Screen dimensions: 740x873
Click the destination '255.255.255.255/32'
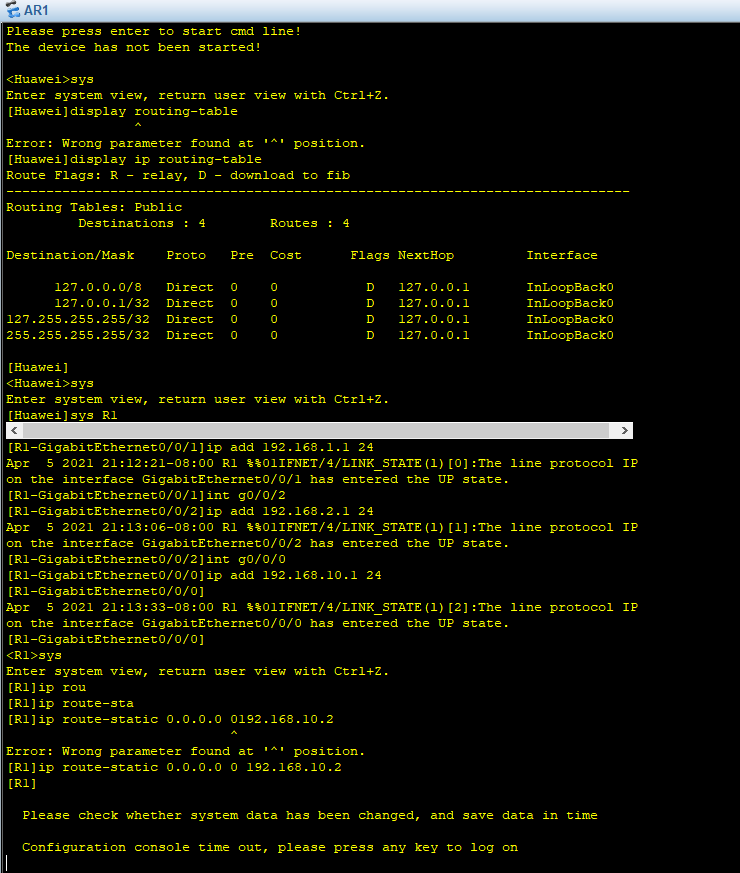(x=78, y=335)
